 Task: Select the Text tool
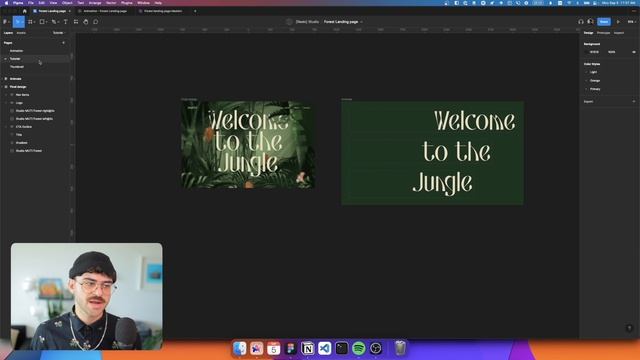pos(65,22)
